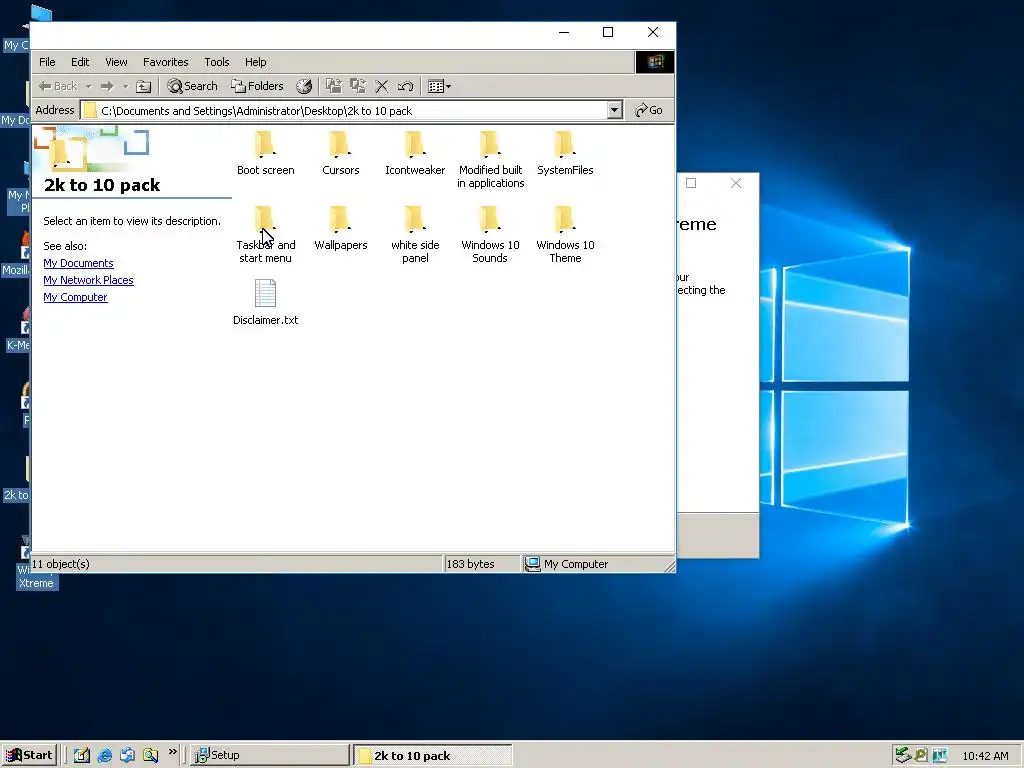Image resolution: width=1024 pixels, height=768 pixels.
Task: Open the View menu
Action: coord(116,62)
